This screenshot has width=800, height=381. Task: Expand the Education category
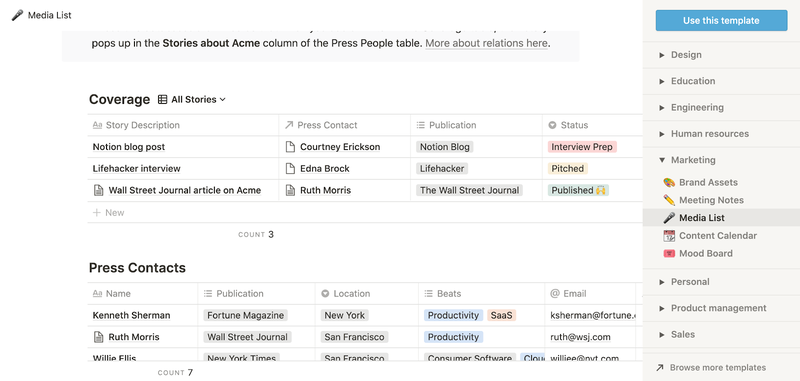point(662,81)
